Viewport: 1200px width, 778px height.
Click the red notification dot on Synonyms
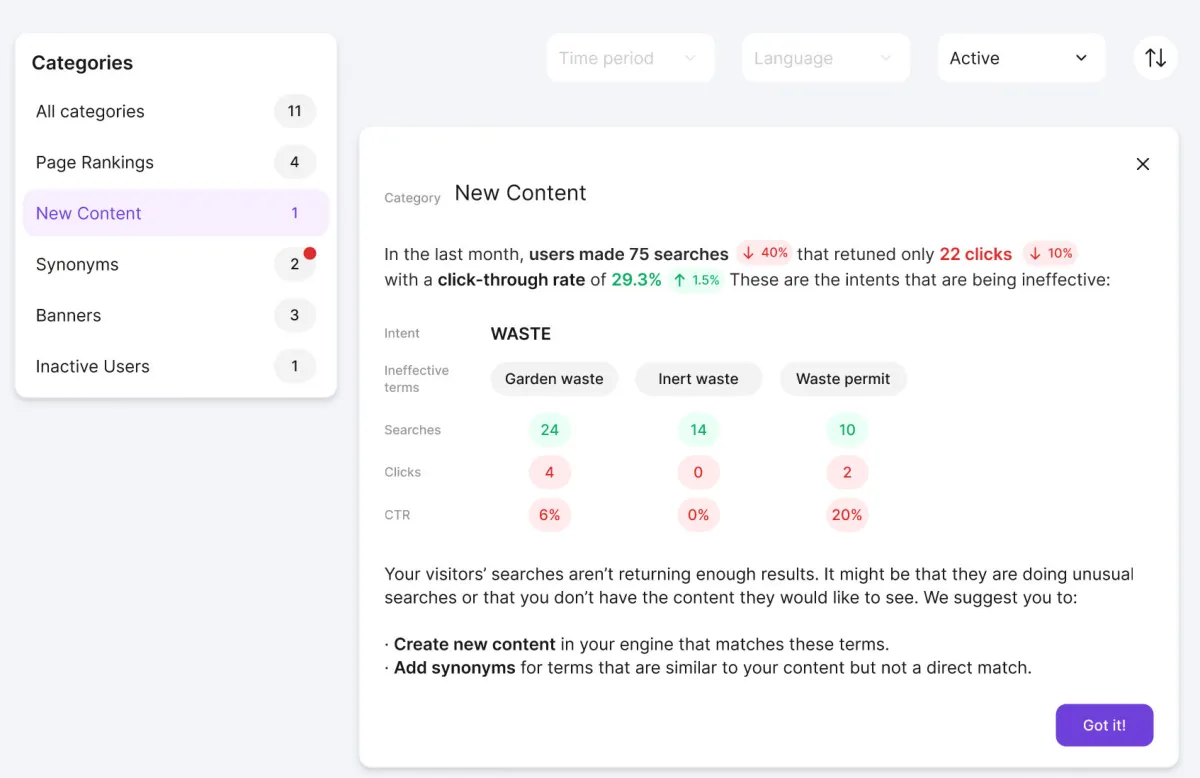[x=310, y=254]
